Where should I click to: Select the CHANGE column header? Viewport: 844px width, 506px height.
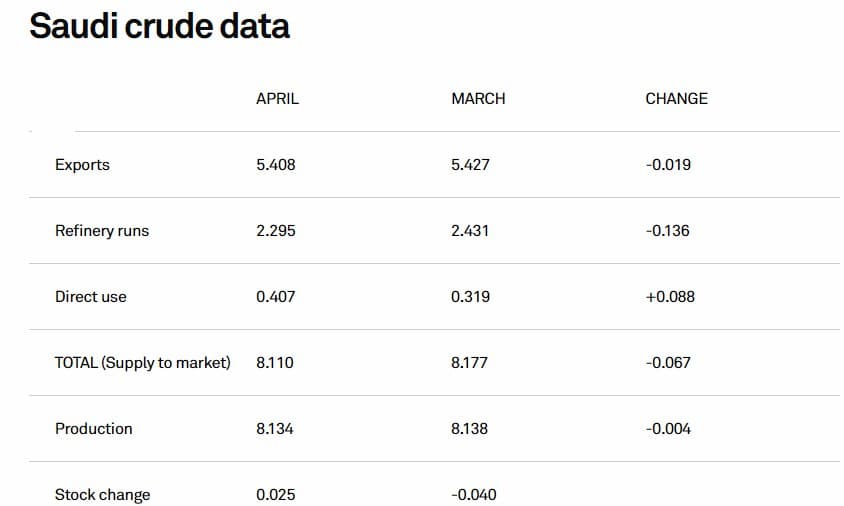[677, 99]
